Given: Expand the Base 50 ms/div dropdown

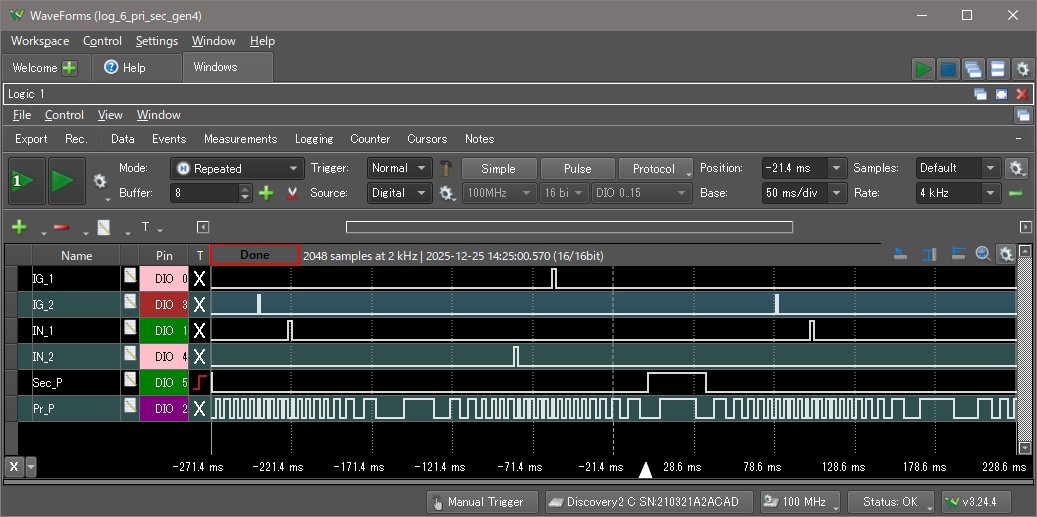Looking at the screenshot, I should click(x=837, y=193).
